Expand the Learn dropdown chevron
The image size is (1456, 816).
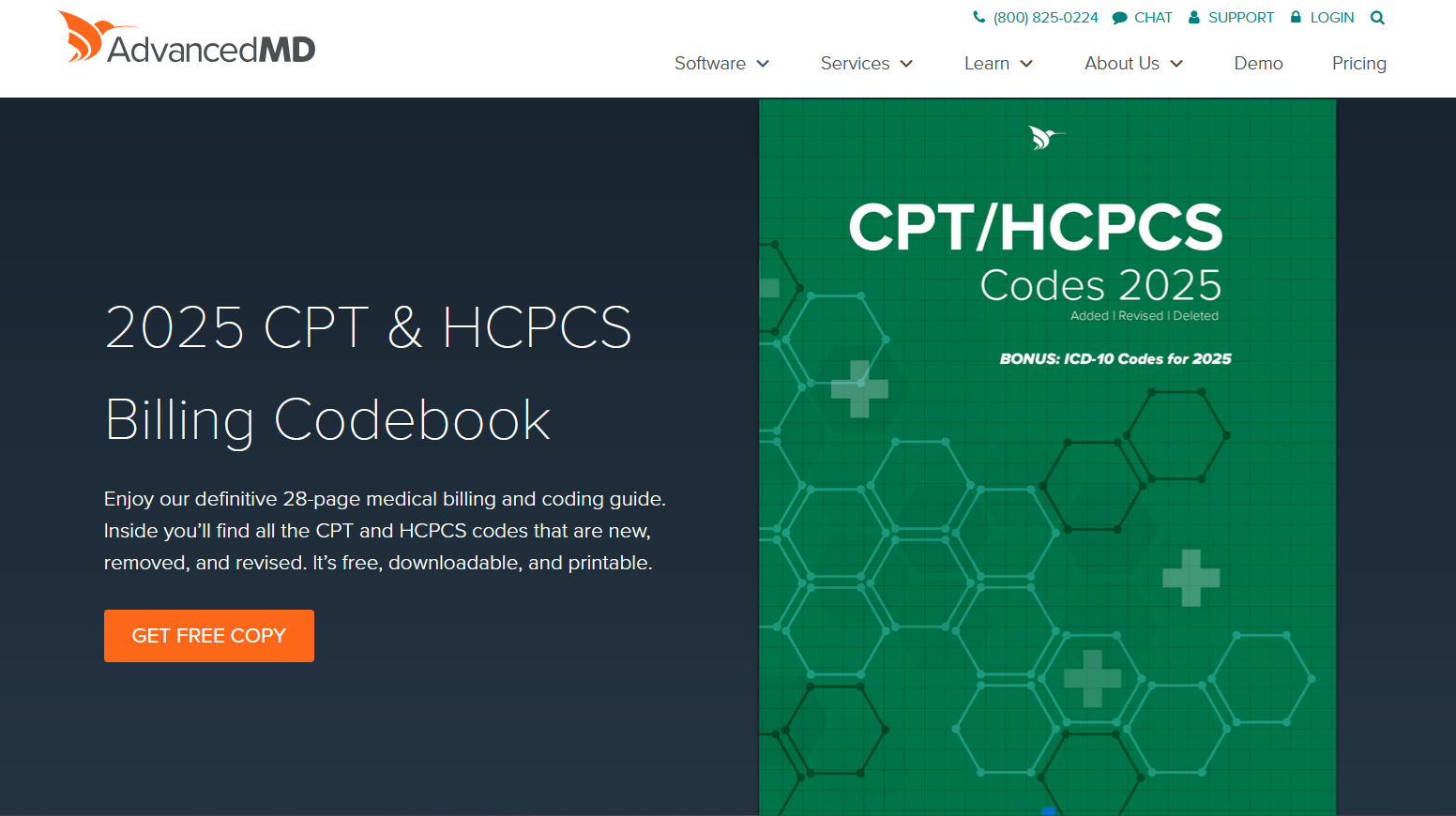tap(1026, 64)
